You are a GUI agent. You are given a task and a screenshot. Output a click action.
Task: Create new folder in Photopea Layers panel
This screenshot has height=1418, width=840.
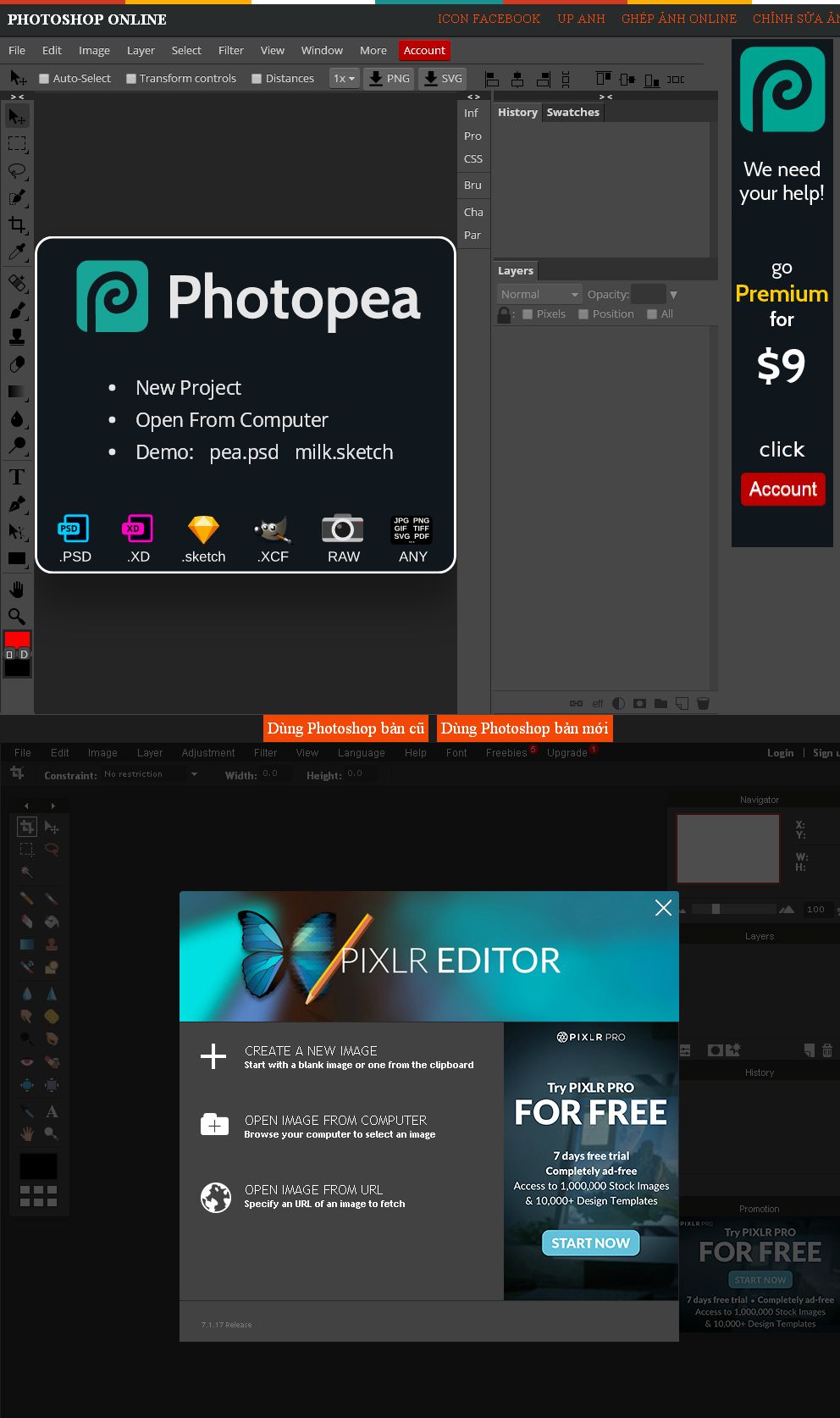click(660, 703)
